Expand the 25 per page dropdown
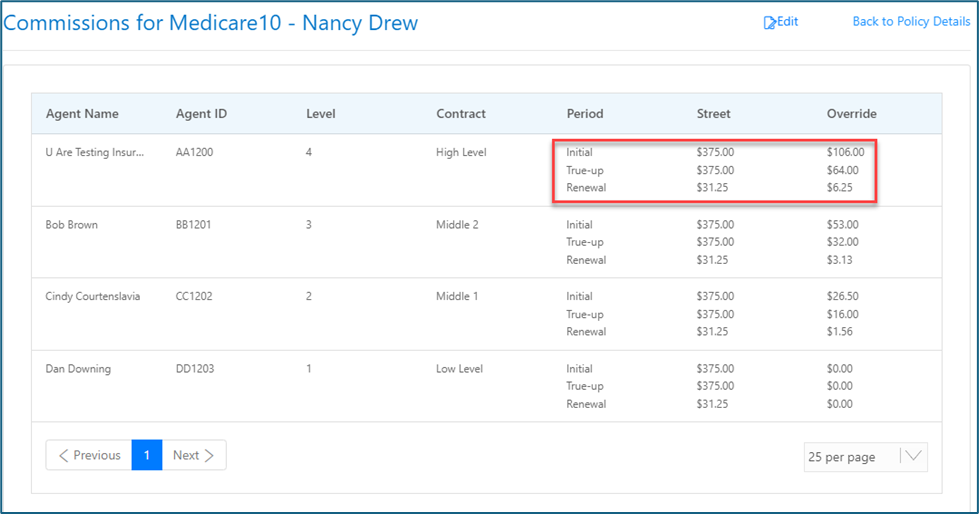 (851, 457)
